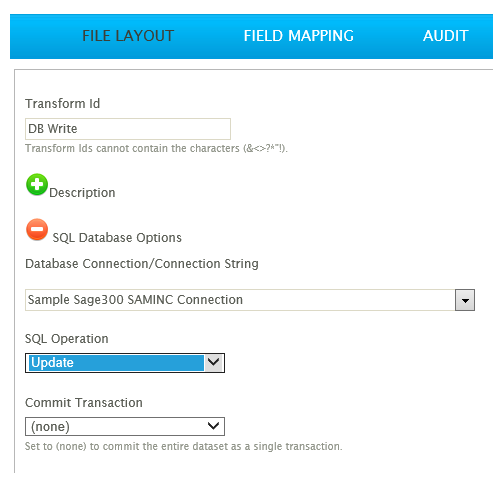Click the Transform Id input containing DB Write
Image resolution: width=503 pixels, height=483 pixels.
pos(128,129)
